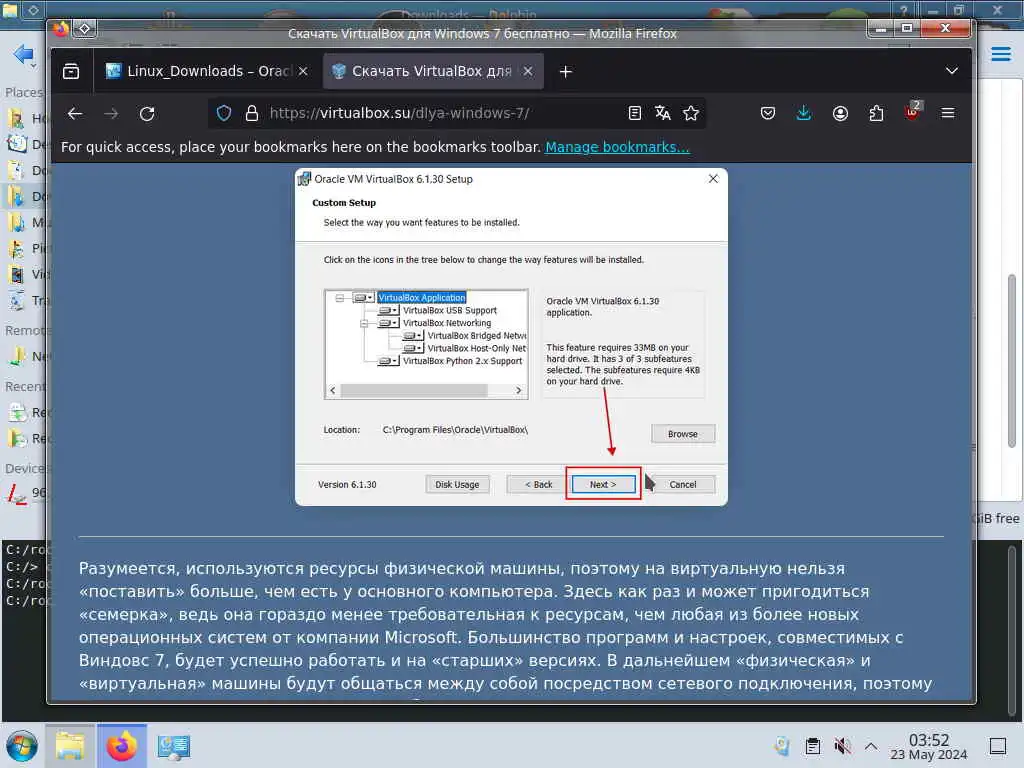This screenshot has width=1024, height=768.
Task: Click Next in the VirtualBox setup
Action: [603, 485]
